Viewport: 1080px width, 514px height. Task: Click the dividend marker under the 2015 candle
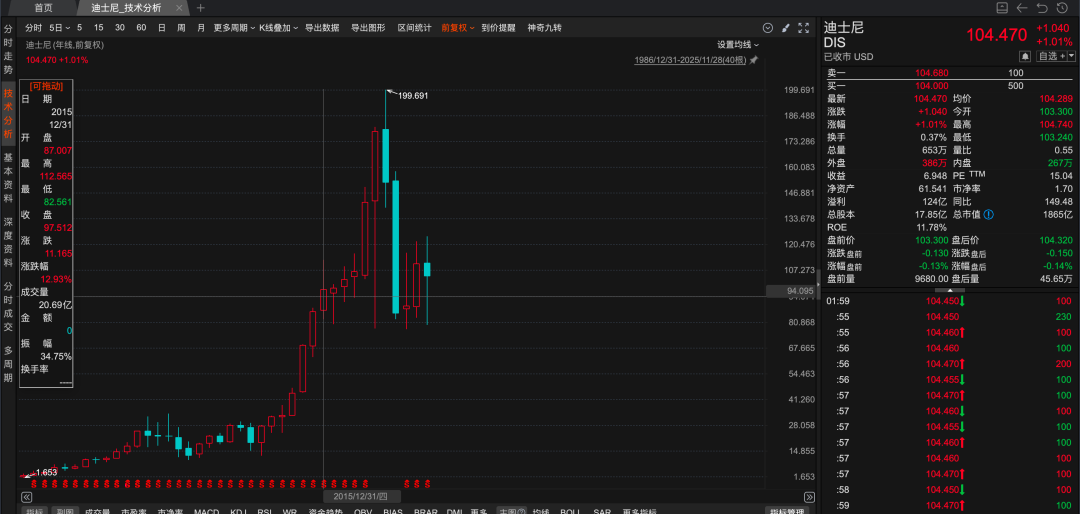323,482
